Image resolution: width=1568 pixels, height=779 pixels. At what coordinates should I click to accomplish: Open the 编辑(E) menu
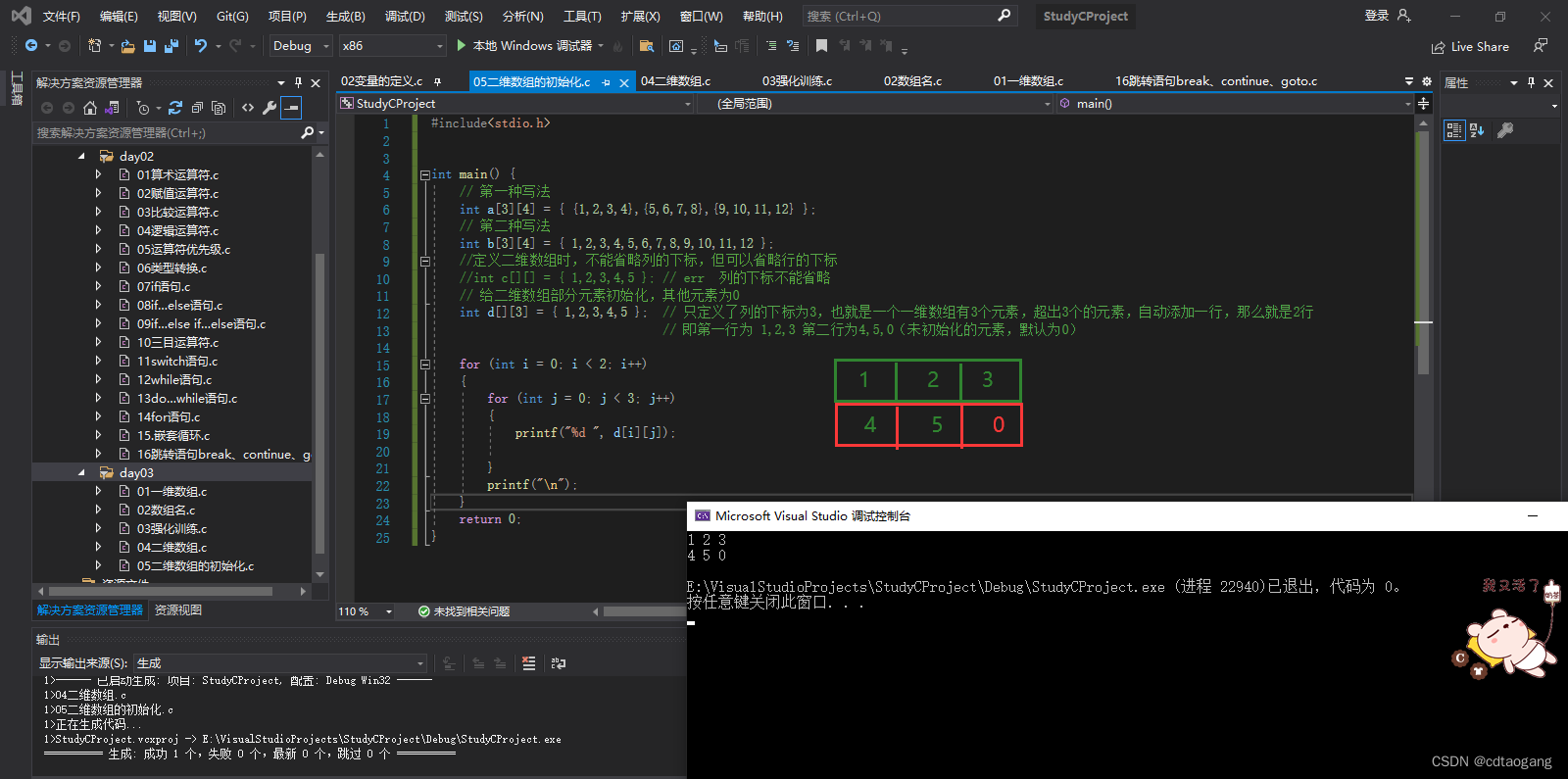point(119,16)
